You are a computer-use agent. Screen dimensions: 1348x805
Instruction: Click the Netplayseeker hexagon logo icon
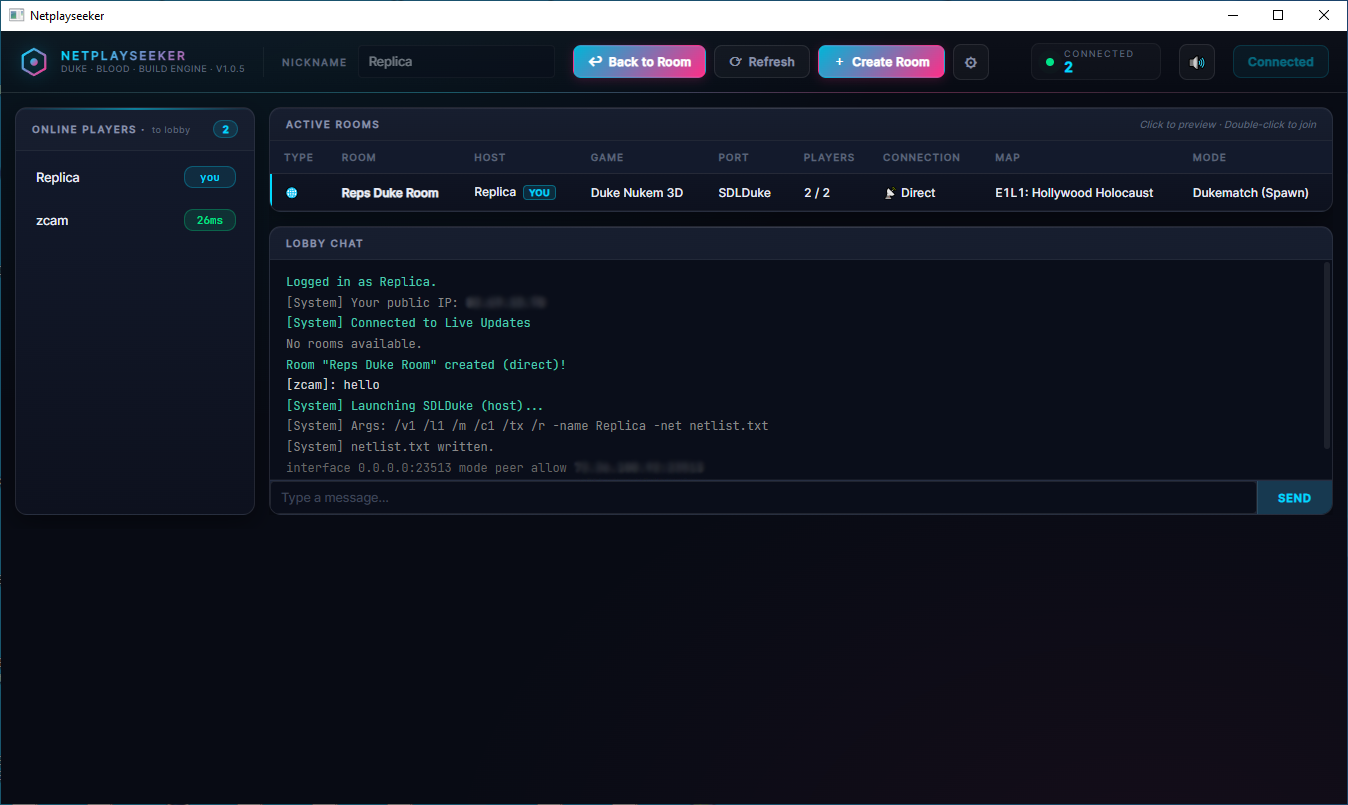click(x=34, y=62)
